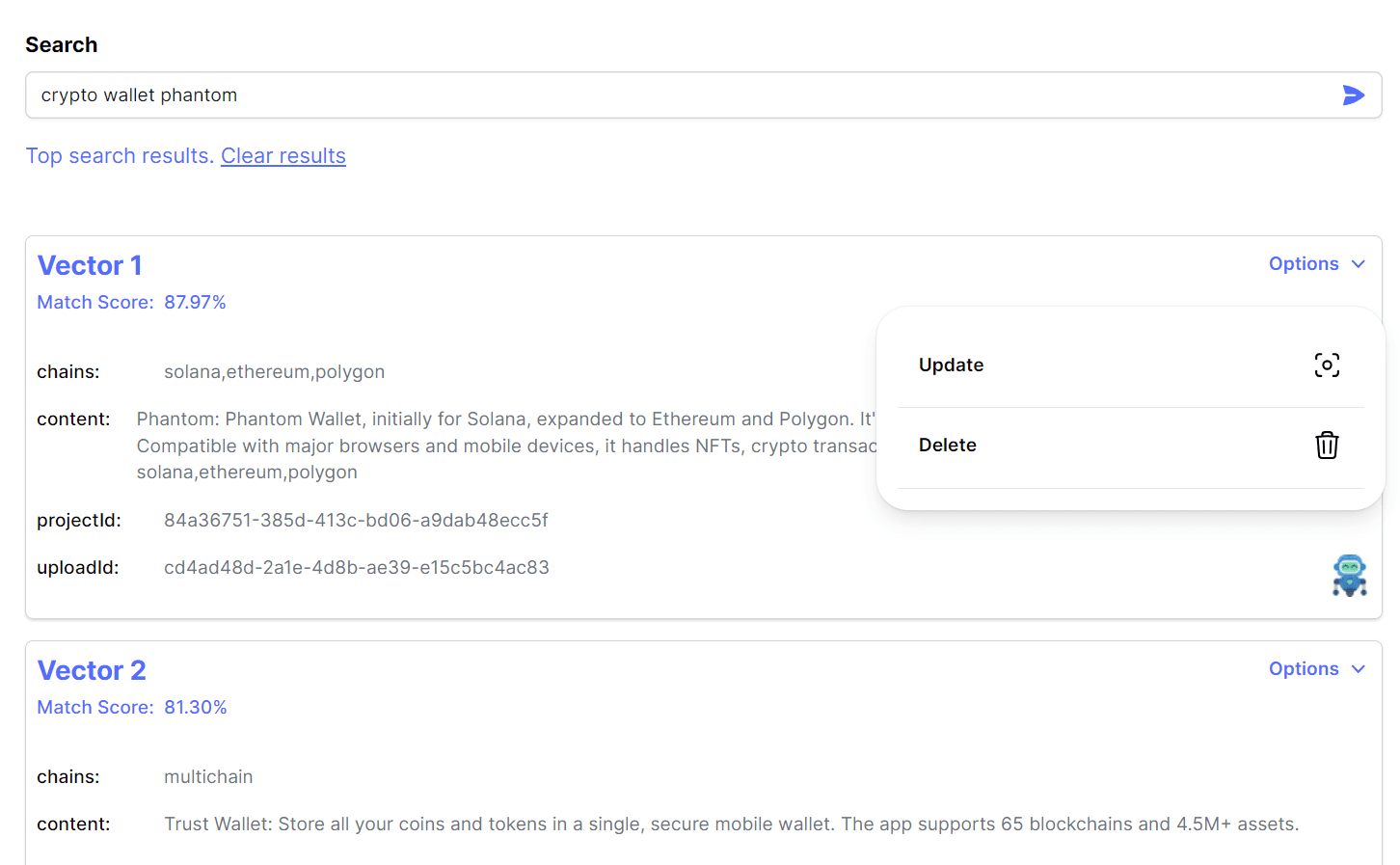The image size is (1400, 865).
Task: Click the focus icon beside Update
Action: (1327, 365)
